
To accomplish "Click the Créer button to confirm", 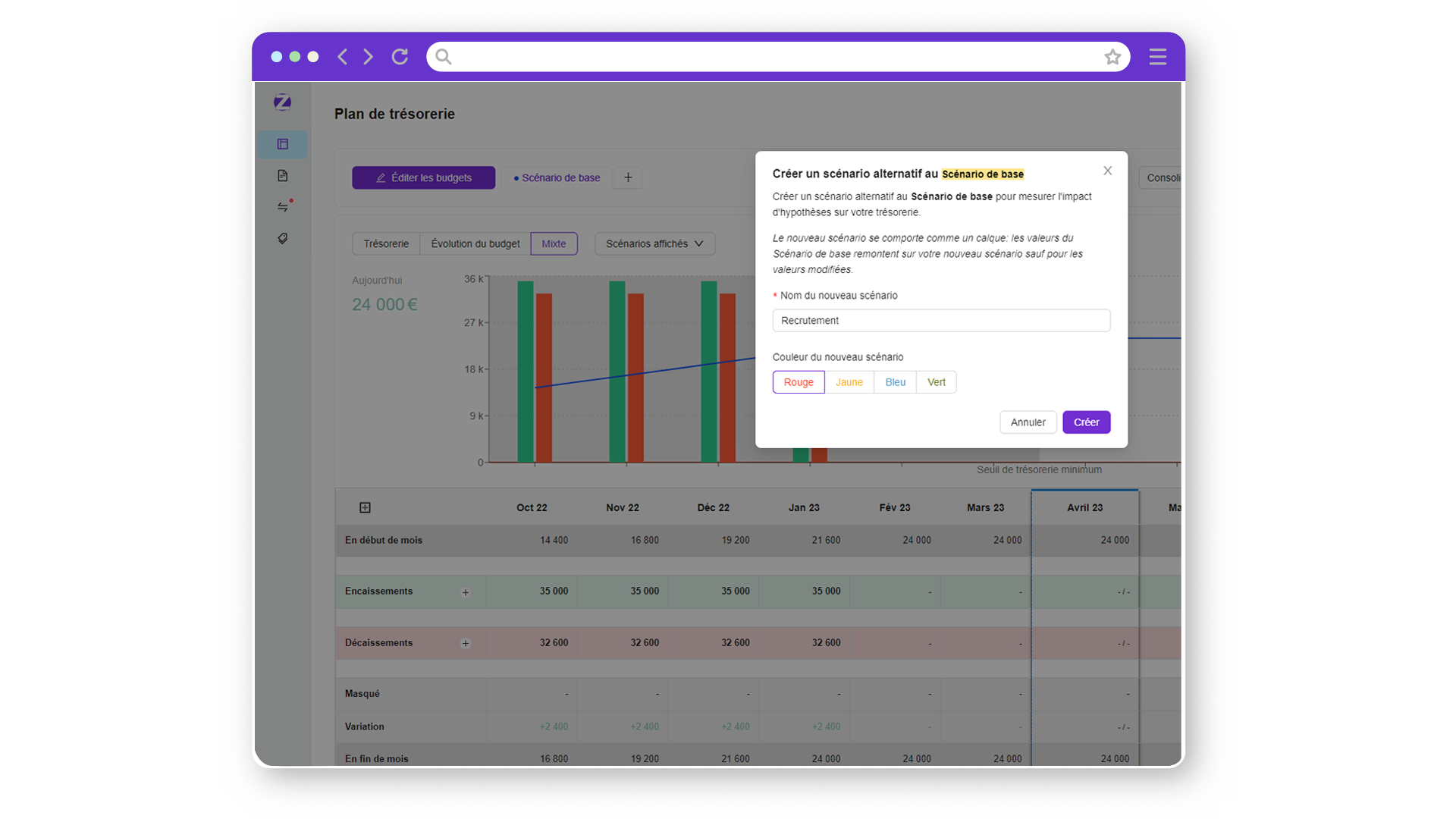I will click(1086, 422).
